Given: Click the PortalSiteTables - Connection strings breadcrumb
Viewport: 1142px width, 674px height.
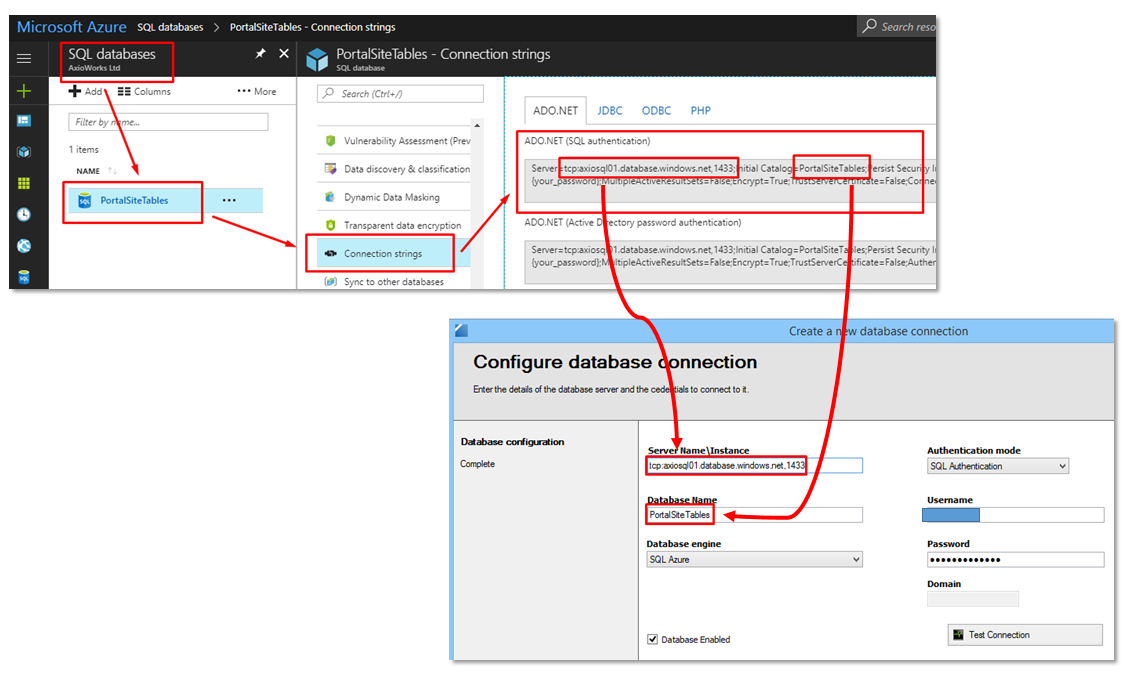Looking at the screenshot, I should pos(312,27).
